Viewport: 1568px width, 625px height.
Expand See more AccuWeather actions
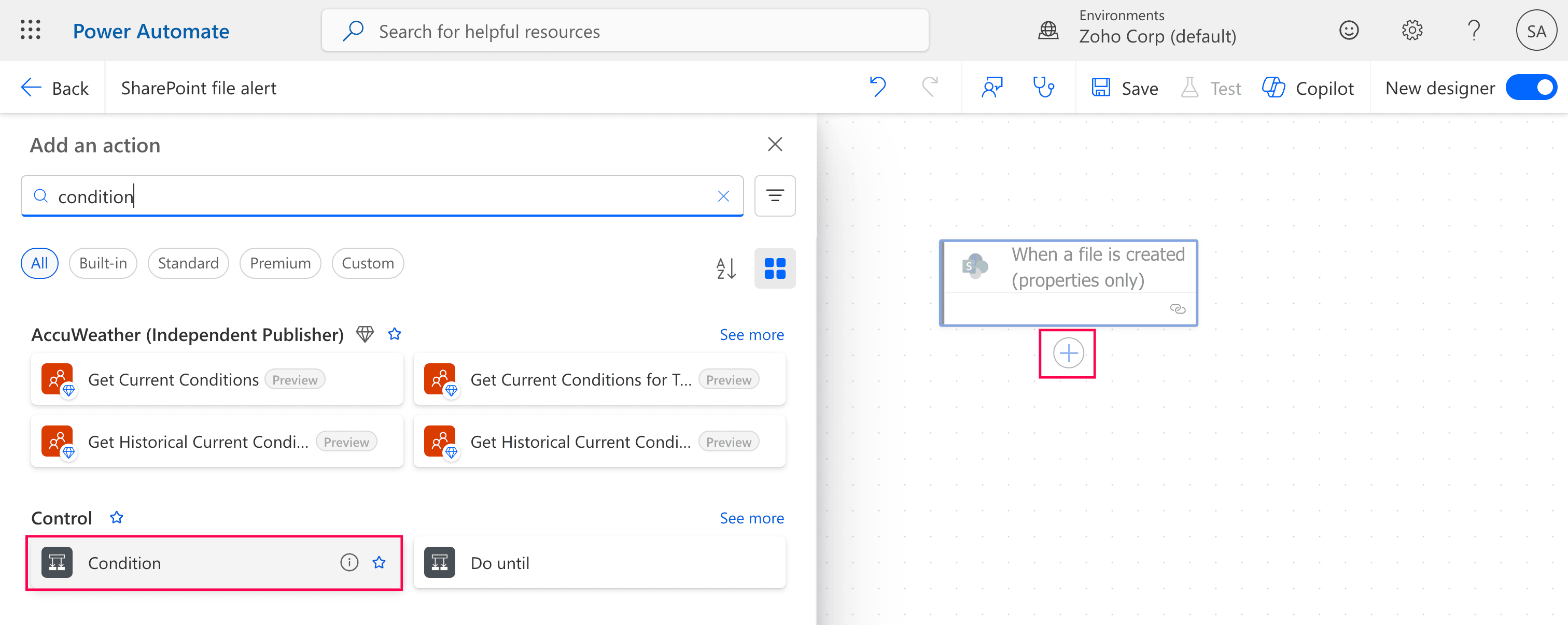(752, 334)
